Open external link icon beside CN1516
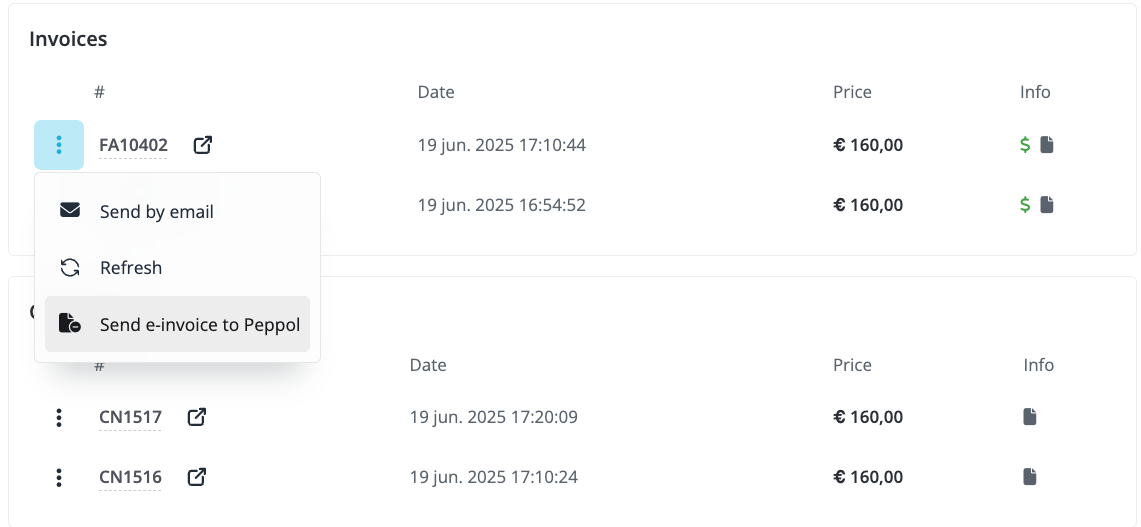This screenshot has width=1141, height=527. pyautogui.click(x=197, y=477)
